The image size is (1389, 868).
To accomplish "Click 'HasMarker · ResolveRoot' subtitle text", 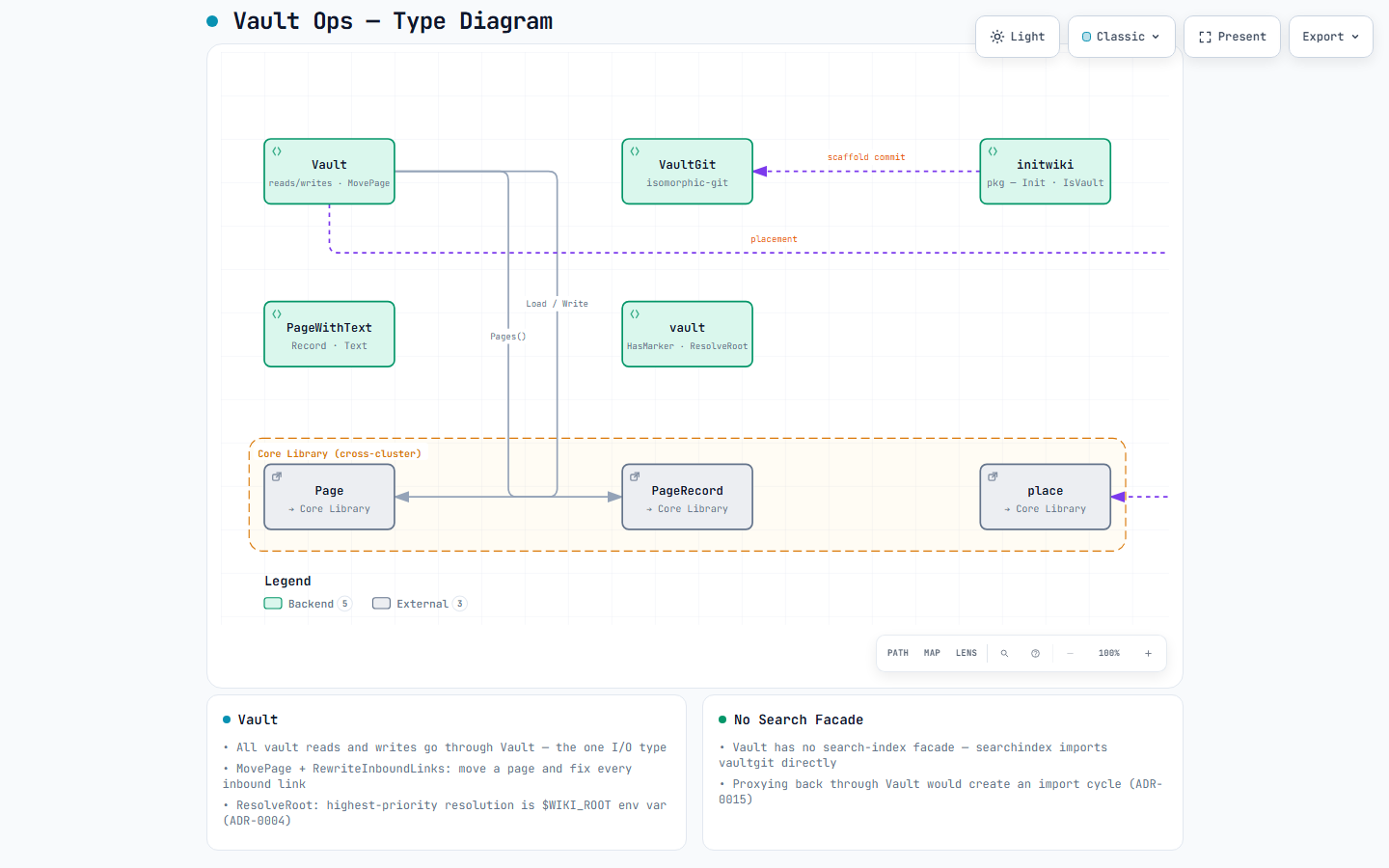I will click(687, 346).
